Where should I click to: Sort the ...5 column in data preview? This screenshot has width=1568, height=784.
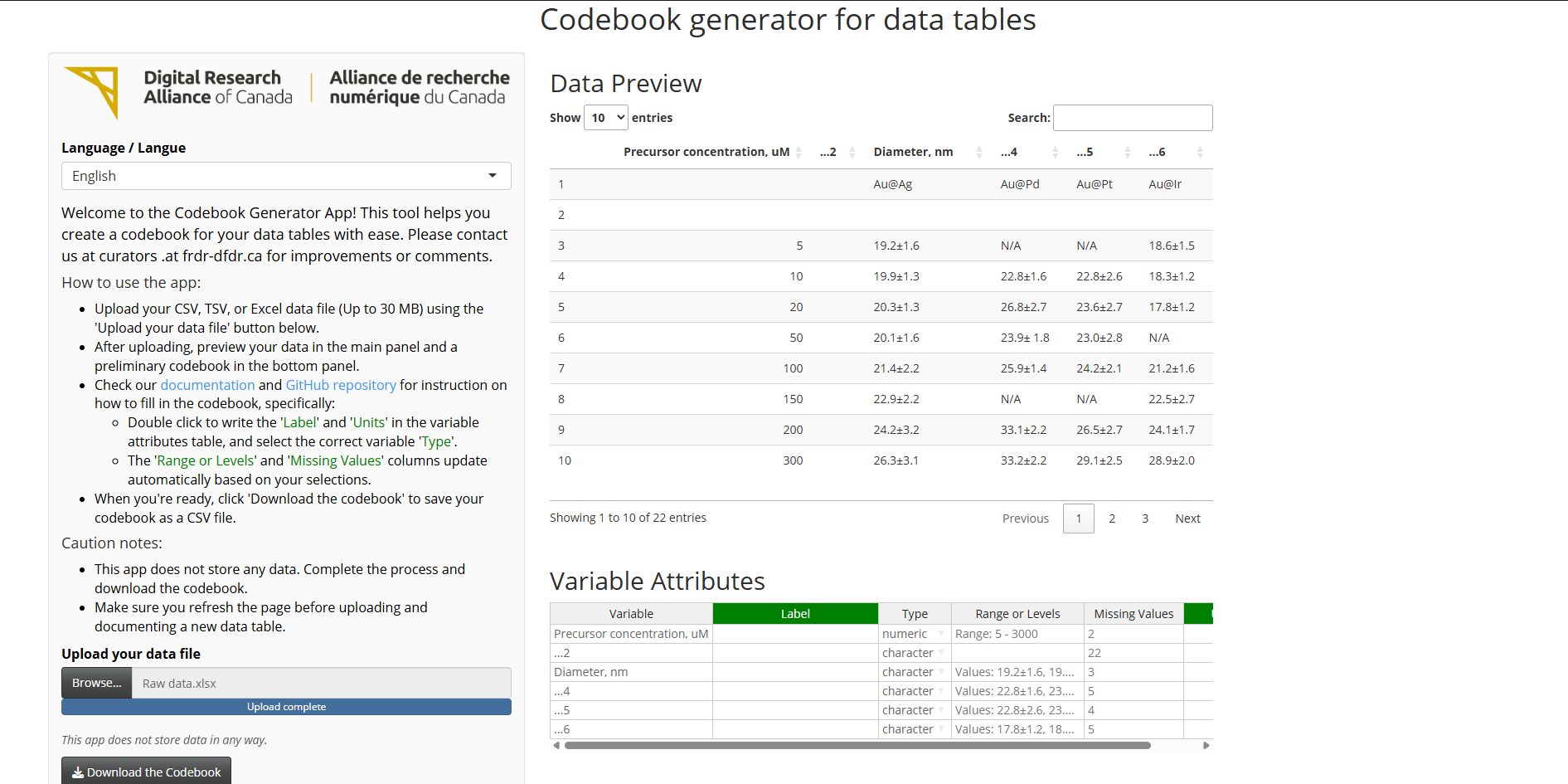pos(1127,152)
